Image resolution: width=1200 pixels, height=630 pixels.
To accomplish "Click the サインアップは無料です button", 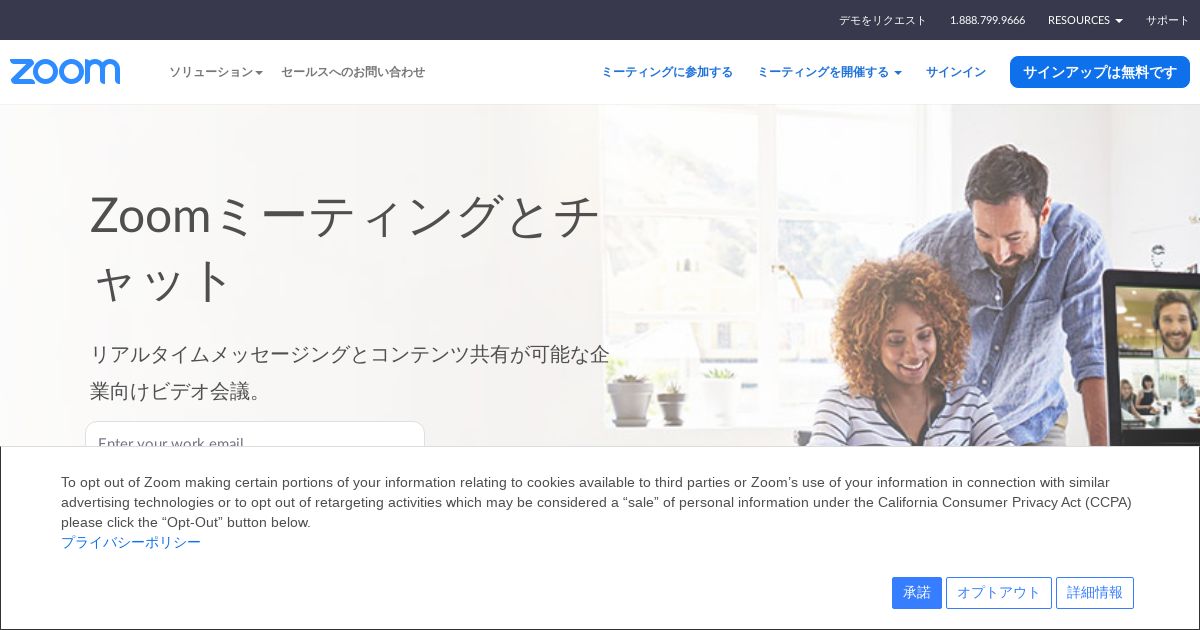I will point(1100,72).
